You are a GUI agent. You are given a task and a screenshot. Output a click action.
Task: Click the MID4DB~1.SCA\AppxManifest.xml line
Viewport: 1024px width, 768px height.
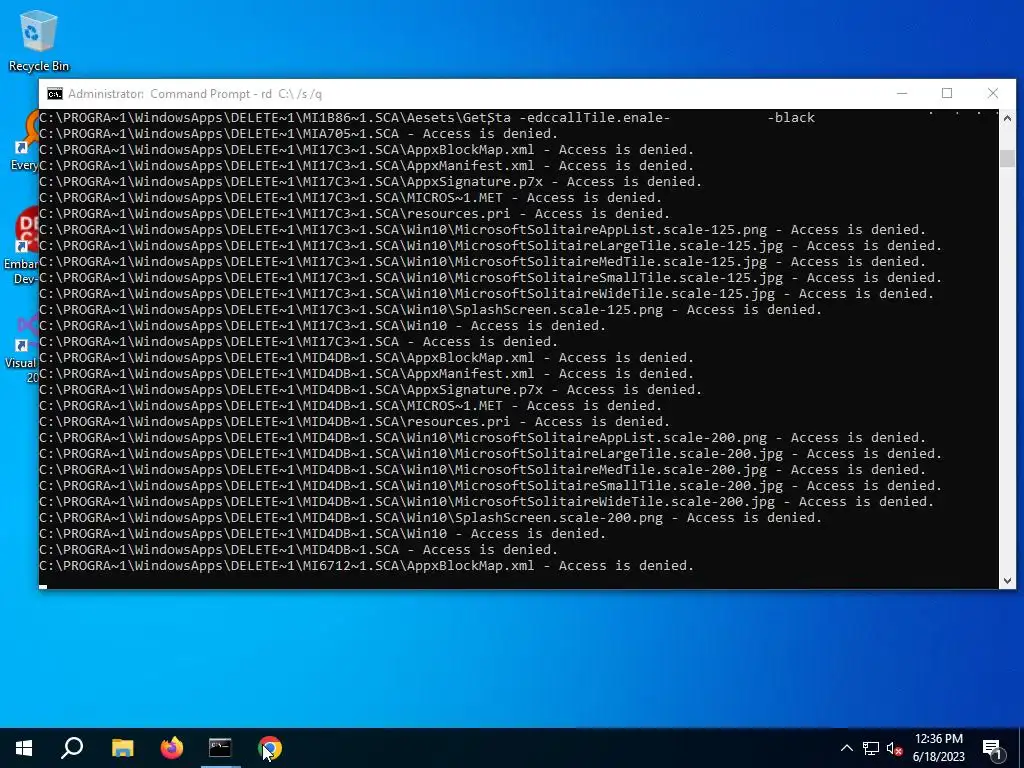pyautogui.click(x=366, y=374)
